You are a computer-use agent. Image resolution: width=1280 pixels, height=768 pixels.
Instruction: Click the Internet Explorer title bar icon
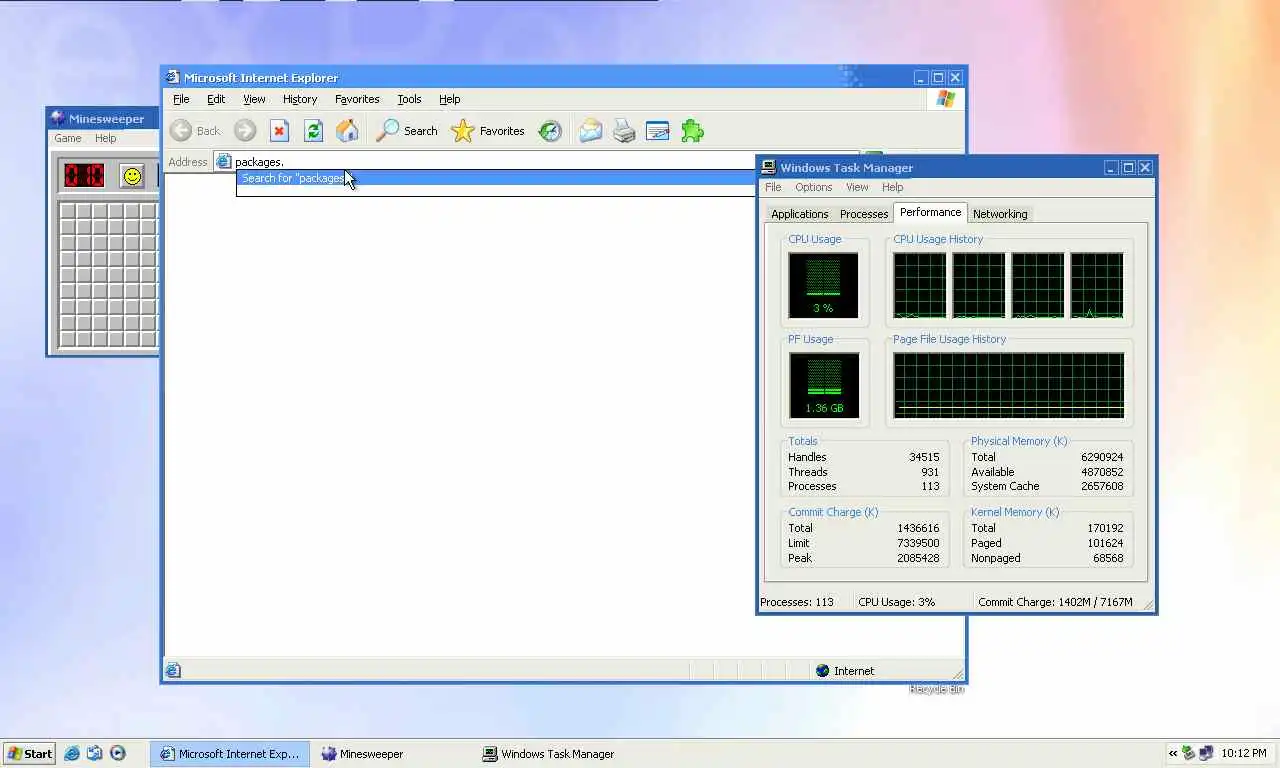pyautogui.click(x=172, y=77)
